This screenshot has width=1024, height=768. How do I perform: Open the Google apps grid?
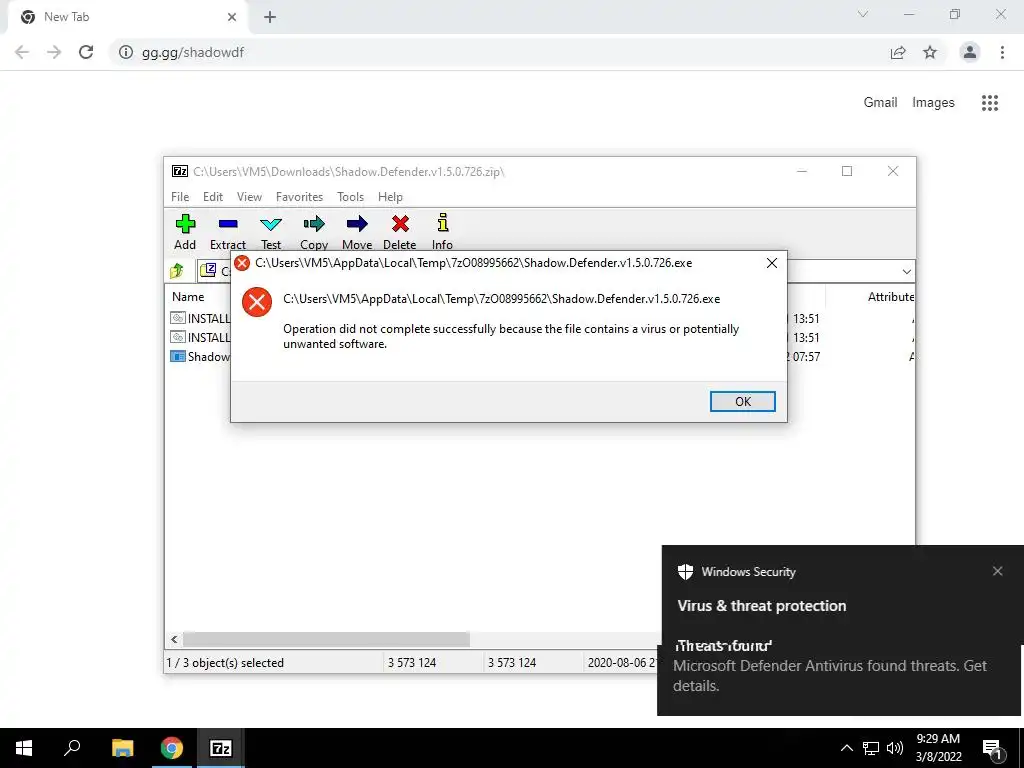click(x=989, y=103)
